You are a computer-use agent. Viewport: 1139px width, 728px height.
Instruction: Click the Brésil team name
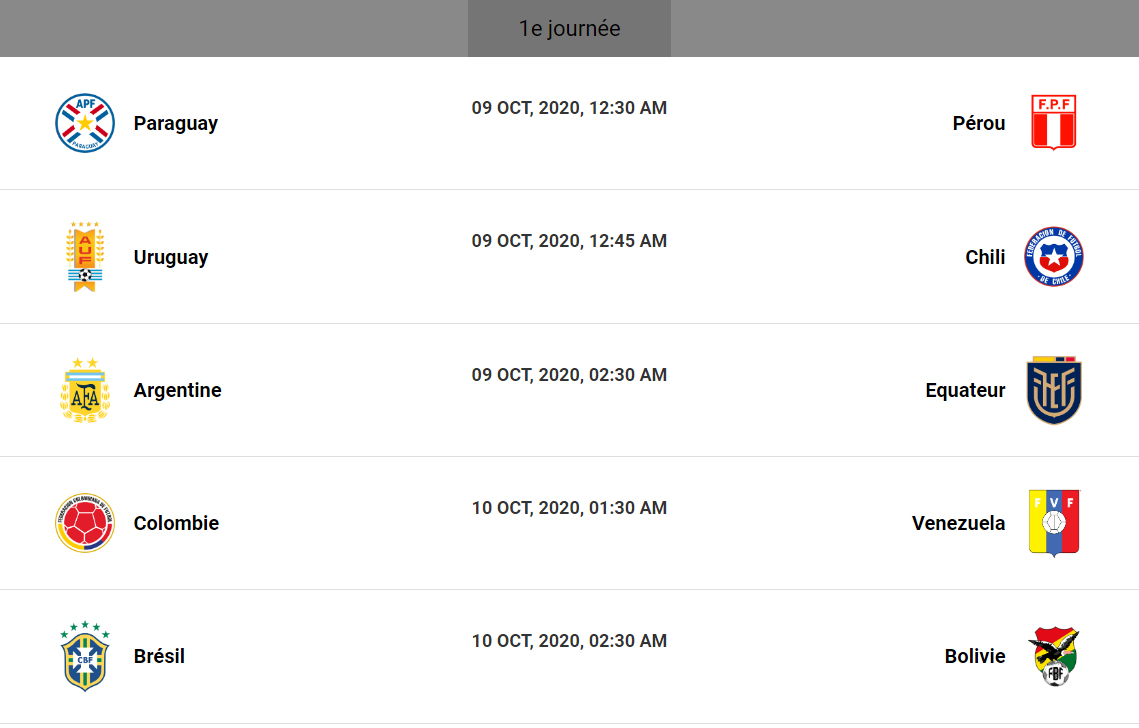[159, 656]
